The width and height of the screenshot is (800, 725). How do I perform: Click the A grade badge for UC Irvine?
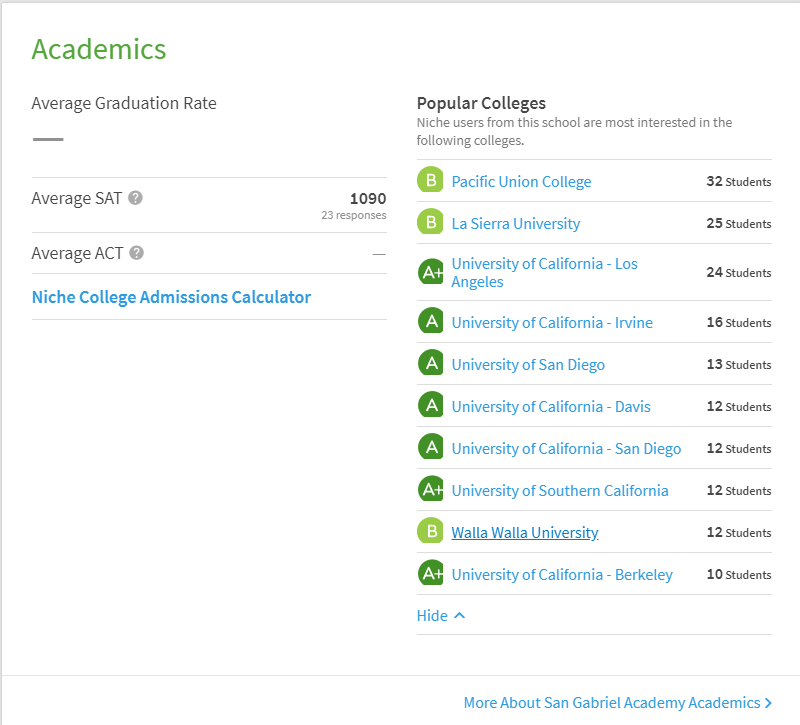point(431,320)
